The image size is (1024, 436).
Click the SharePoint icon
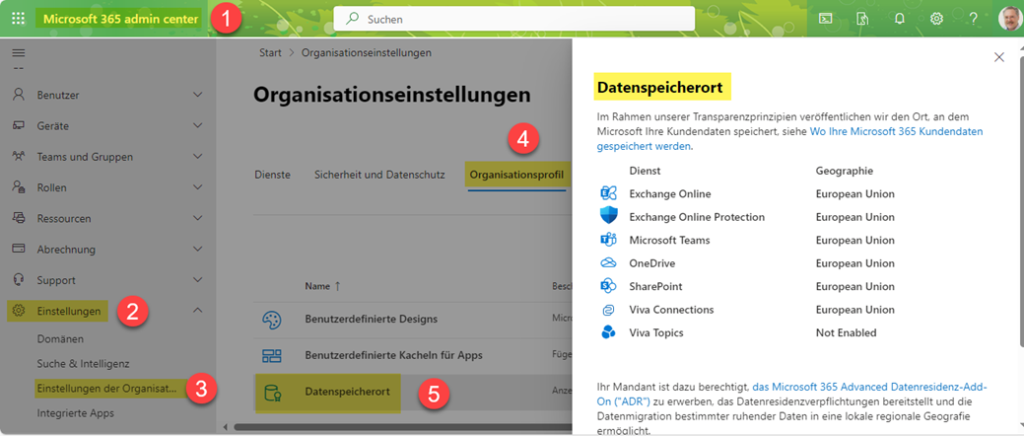[x=608, y=286]
